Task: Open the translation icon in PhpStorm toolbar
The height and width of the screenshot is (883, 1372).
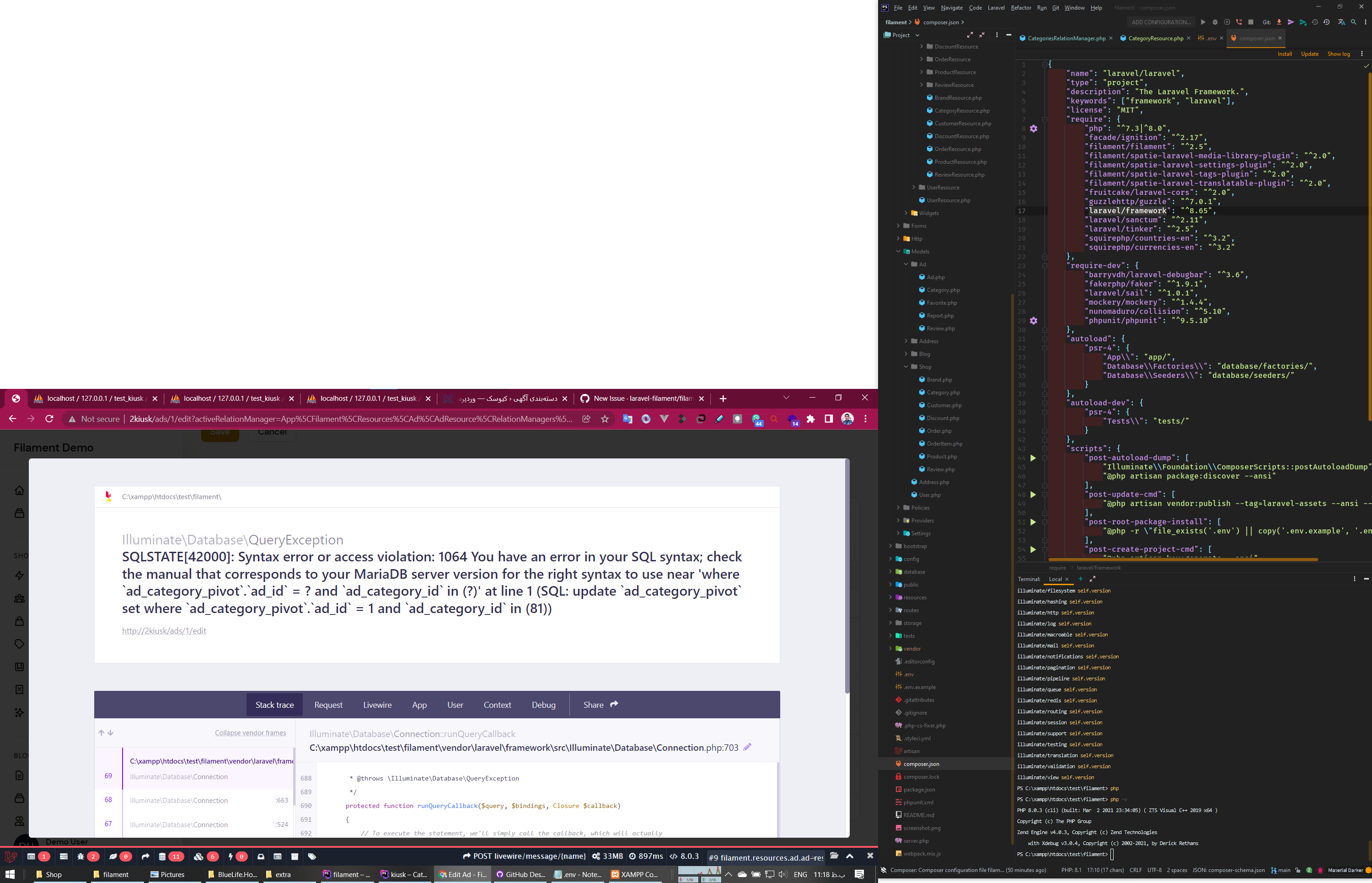Action: pyautogui.click(x=1343, y=22)
